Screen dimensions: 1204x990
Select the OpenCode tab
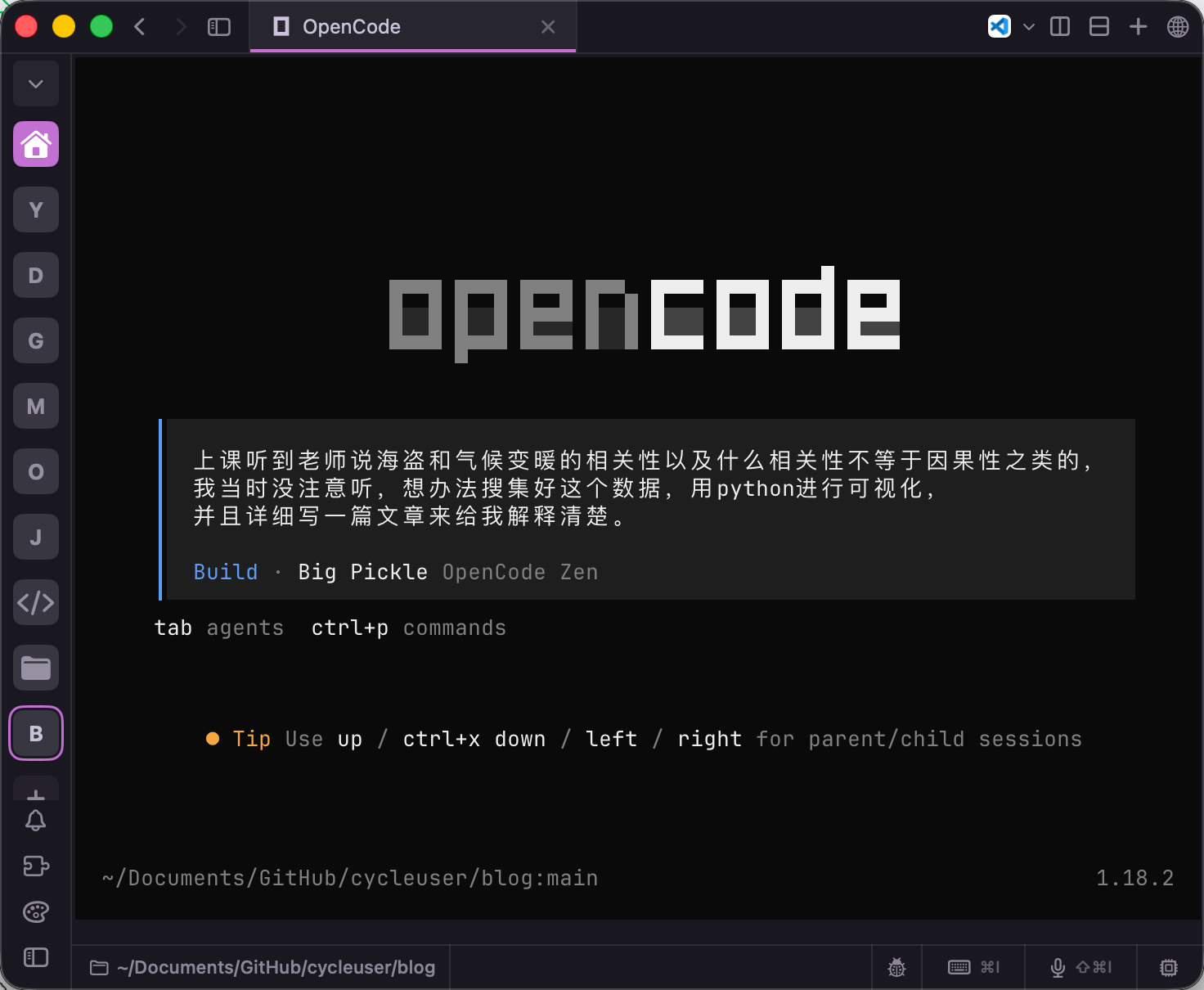tap(413, 27)
